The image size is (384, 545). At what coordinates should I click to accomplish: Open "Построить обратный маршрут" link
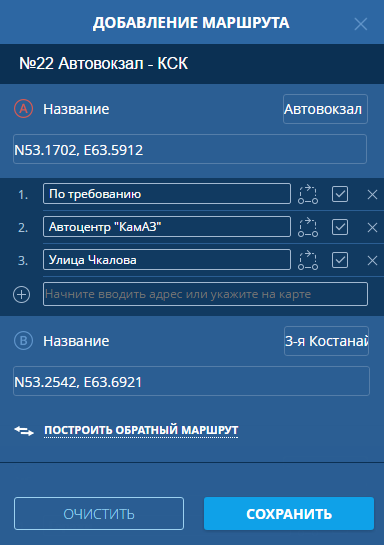[x=141, y=430]
